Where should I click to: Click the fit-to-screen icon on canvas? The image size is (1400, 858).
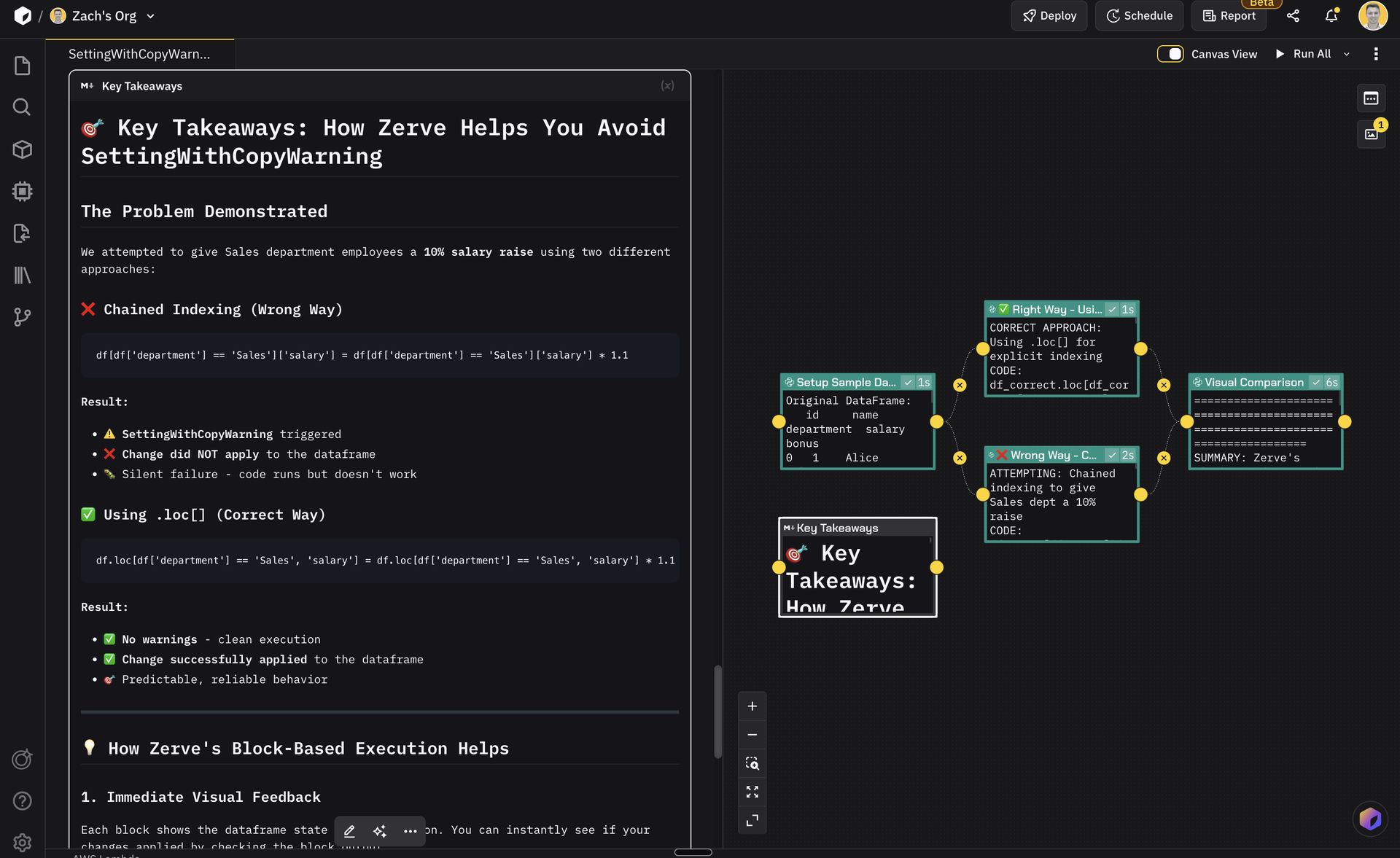click(x=752, y=792)
